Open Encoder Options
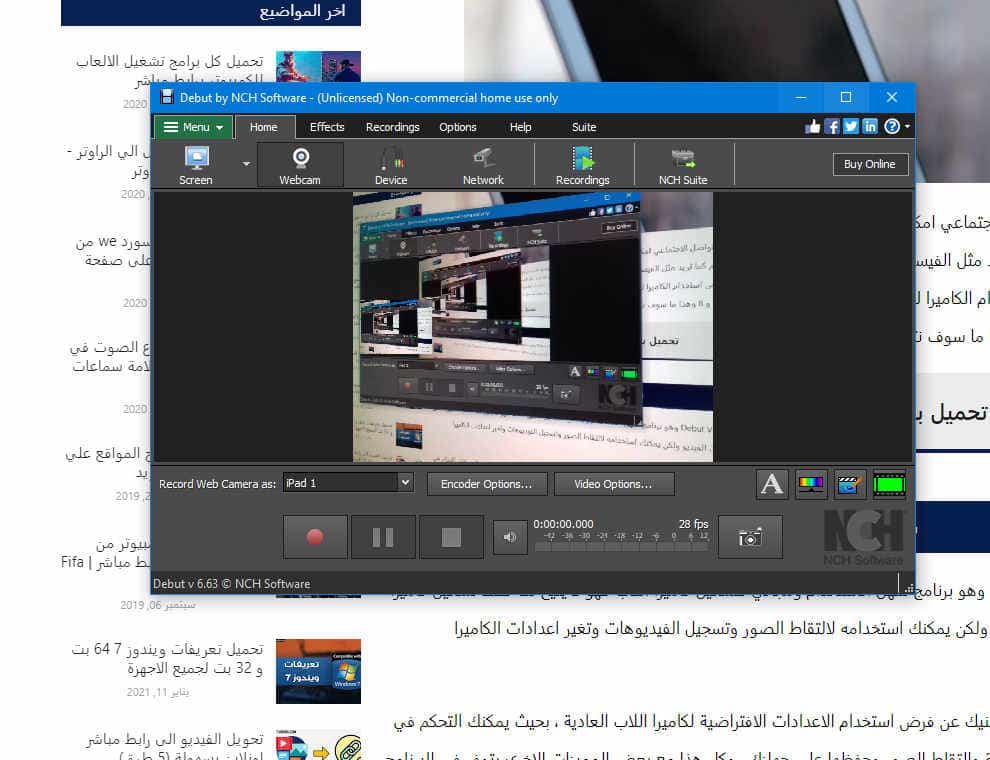Image resolution: width=990 pixels, height=760 pixels. tap(486, 484)
